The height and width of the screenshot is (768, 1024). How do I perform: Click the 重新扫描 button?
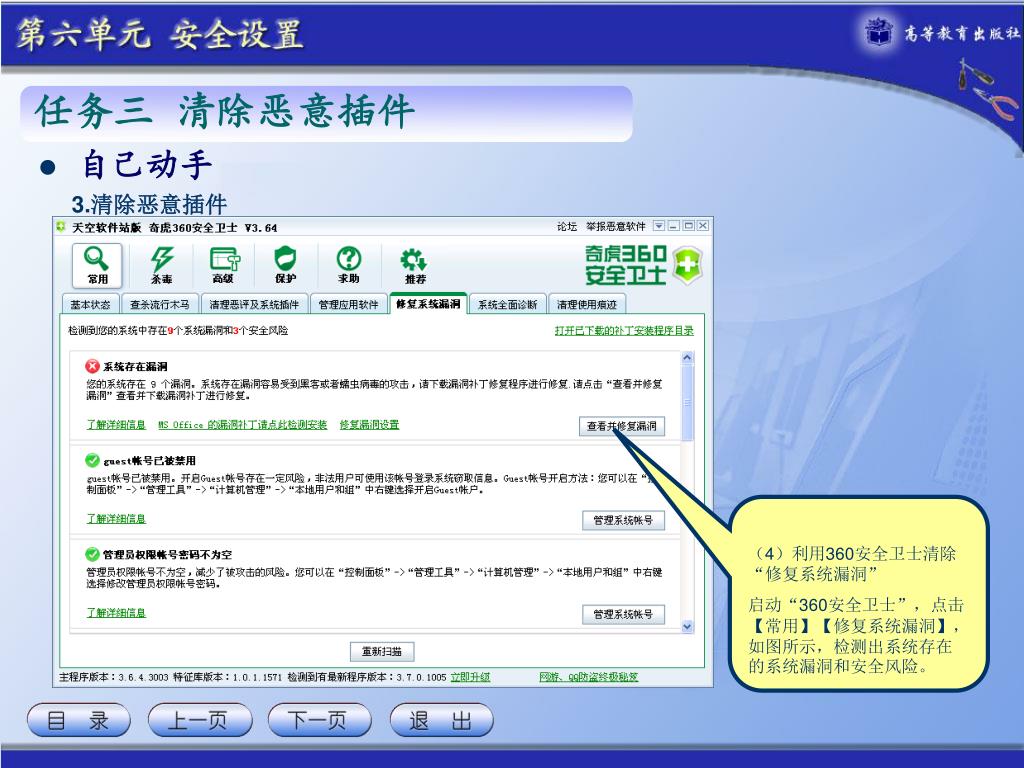[382, 651]
